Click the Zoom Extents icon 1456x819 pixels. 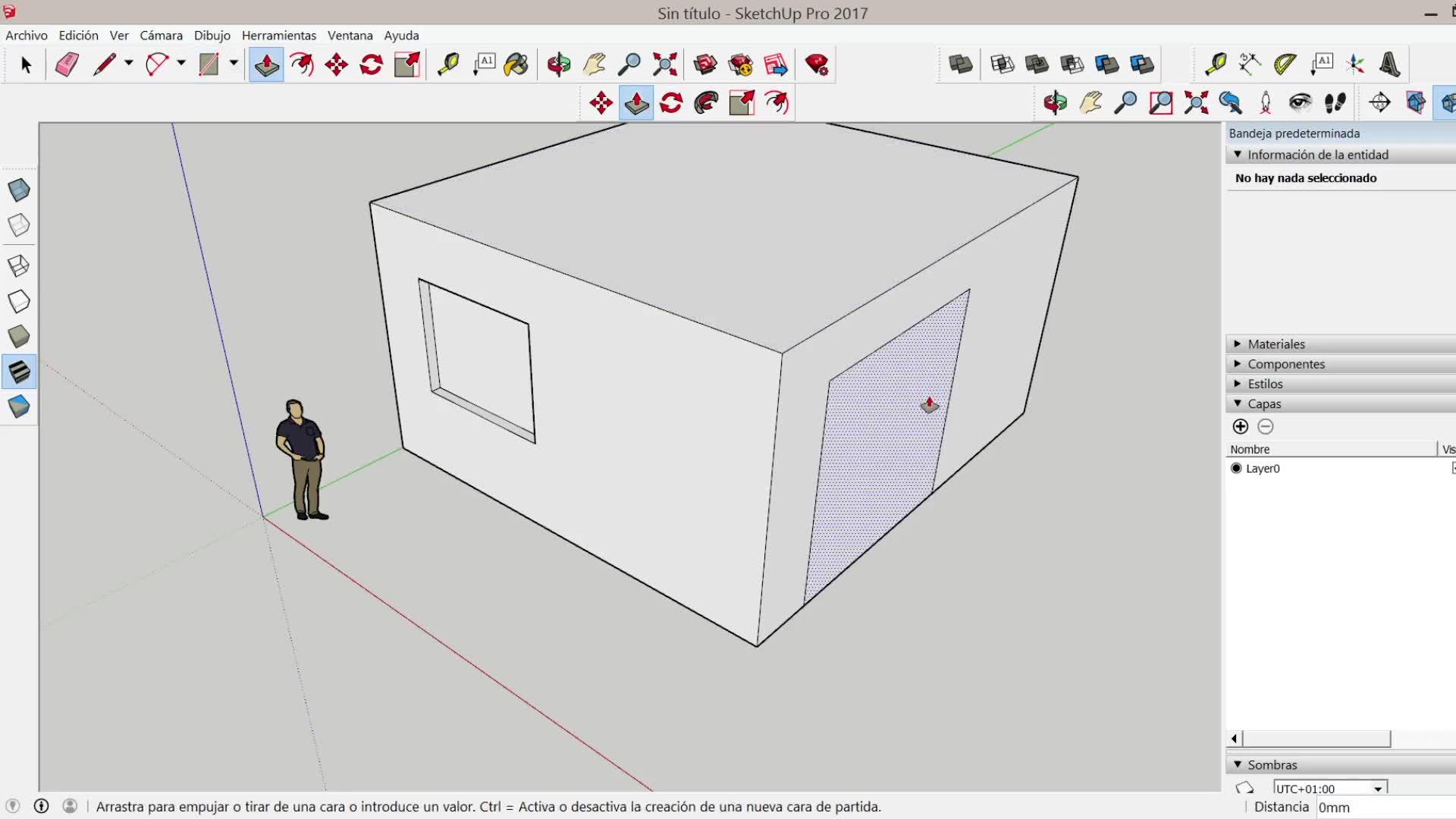(x=664, y=64)
